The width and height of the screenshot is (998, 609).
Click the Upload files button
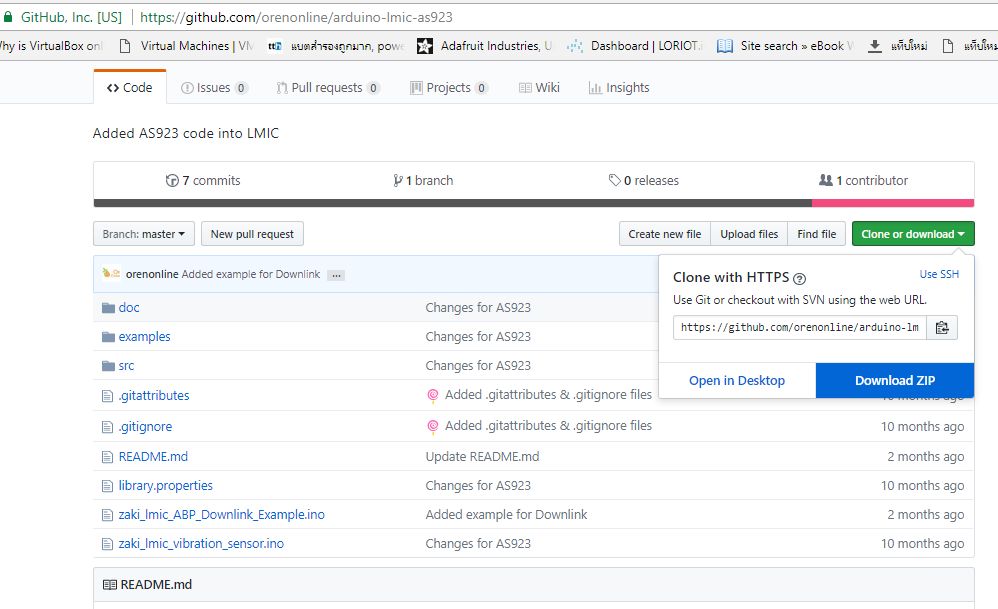coord(749,234)
